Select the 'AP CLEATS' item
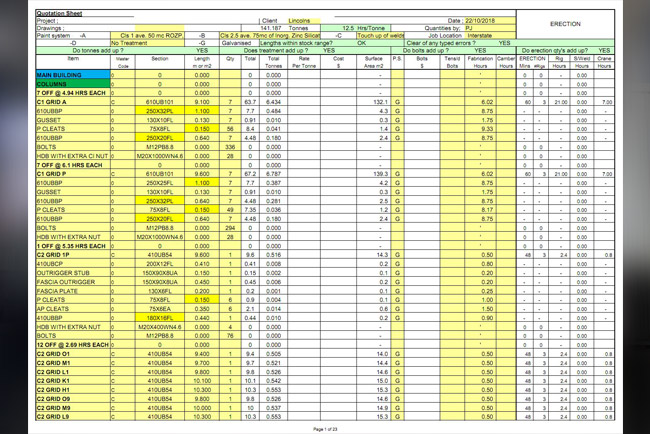The image size is (650, 434). 73,309
